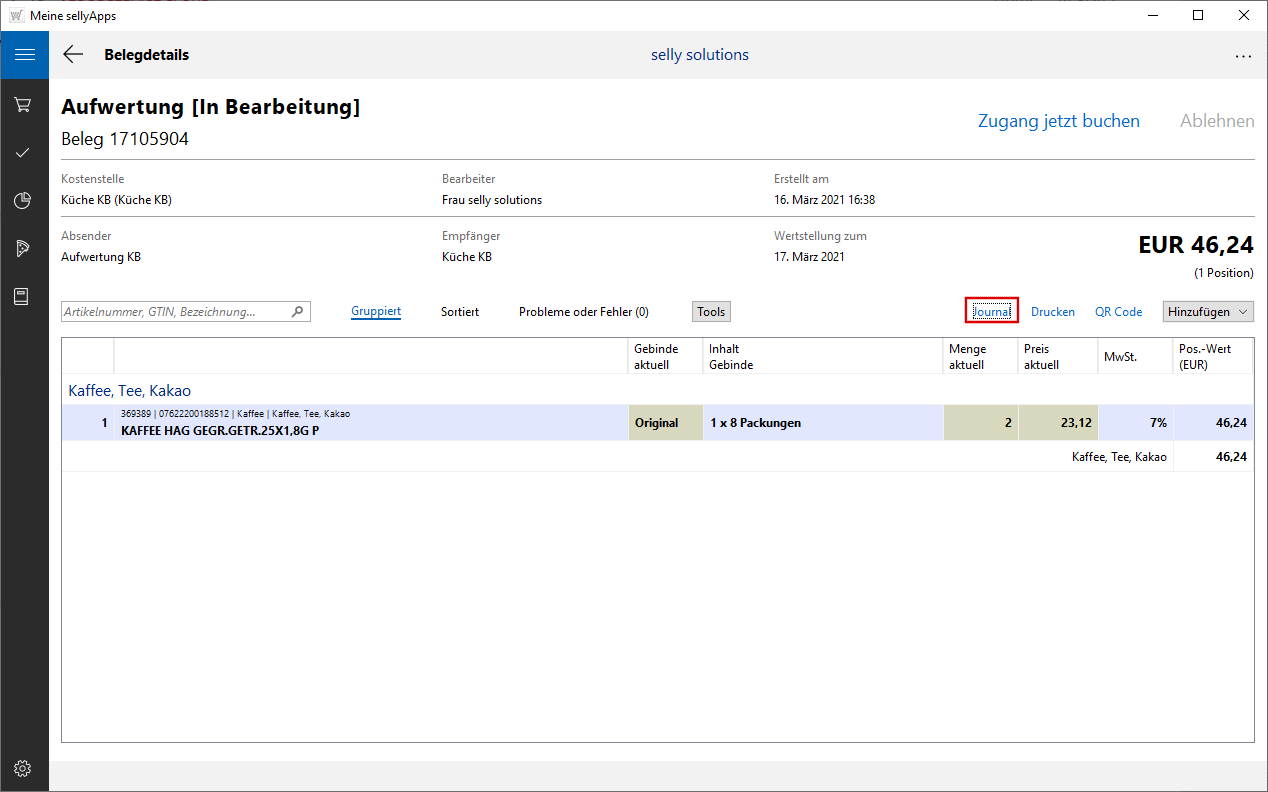This screenshot has height=792, width=1268.
Task: Expand the Hinzufügen dropdown
Action: pyautogui.click(x=1208, y=312)
